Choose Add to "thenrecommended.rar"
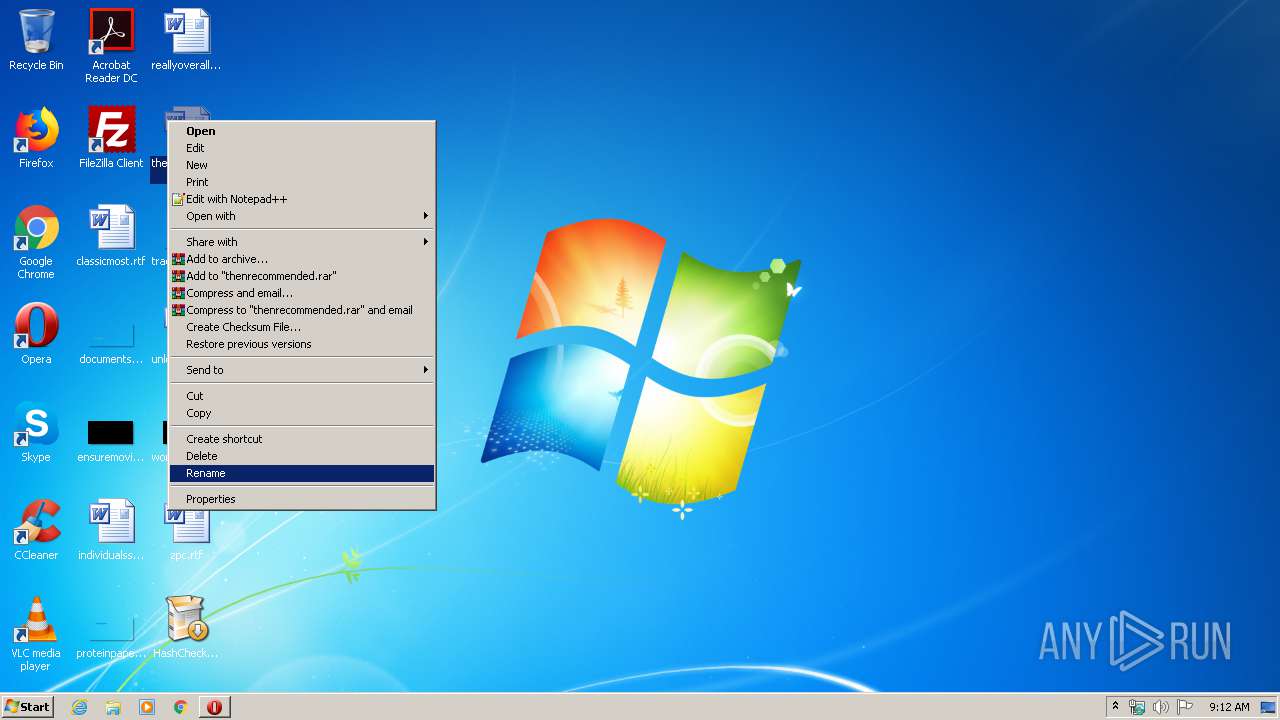 tap(302, 276)
